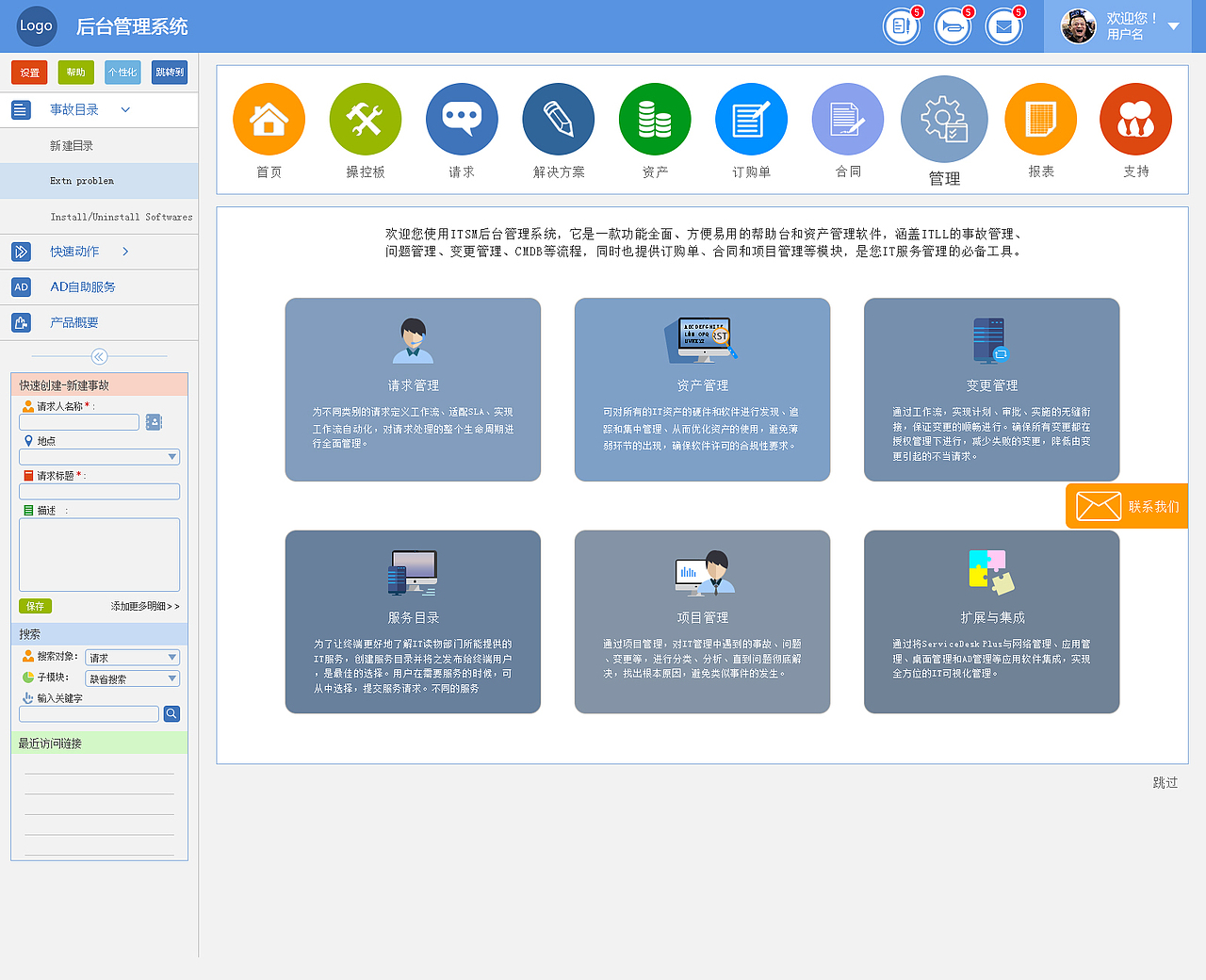Click the AD badge icon in sidebar

coord(21,287)
